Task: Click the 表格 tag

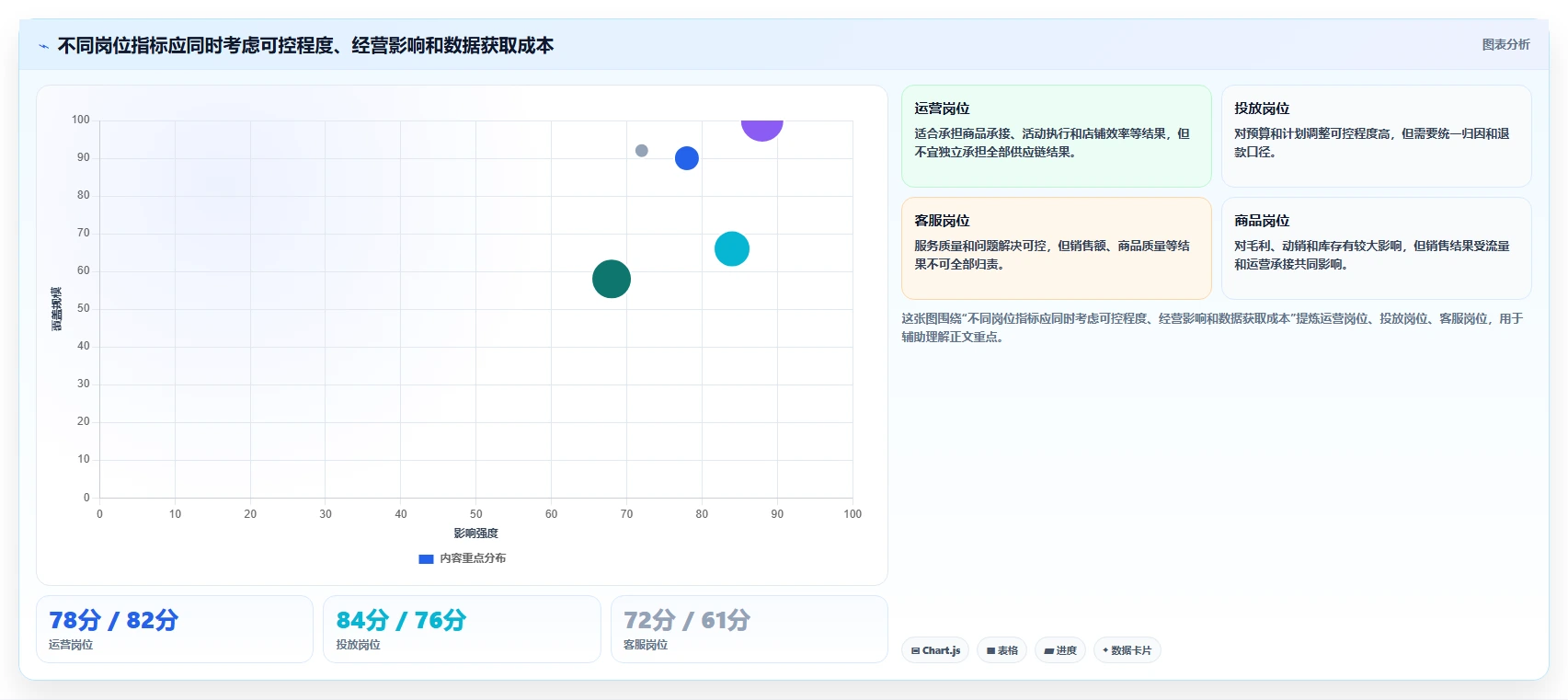Action: pos(1002,650)
